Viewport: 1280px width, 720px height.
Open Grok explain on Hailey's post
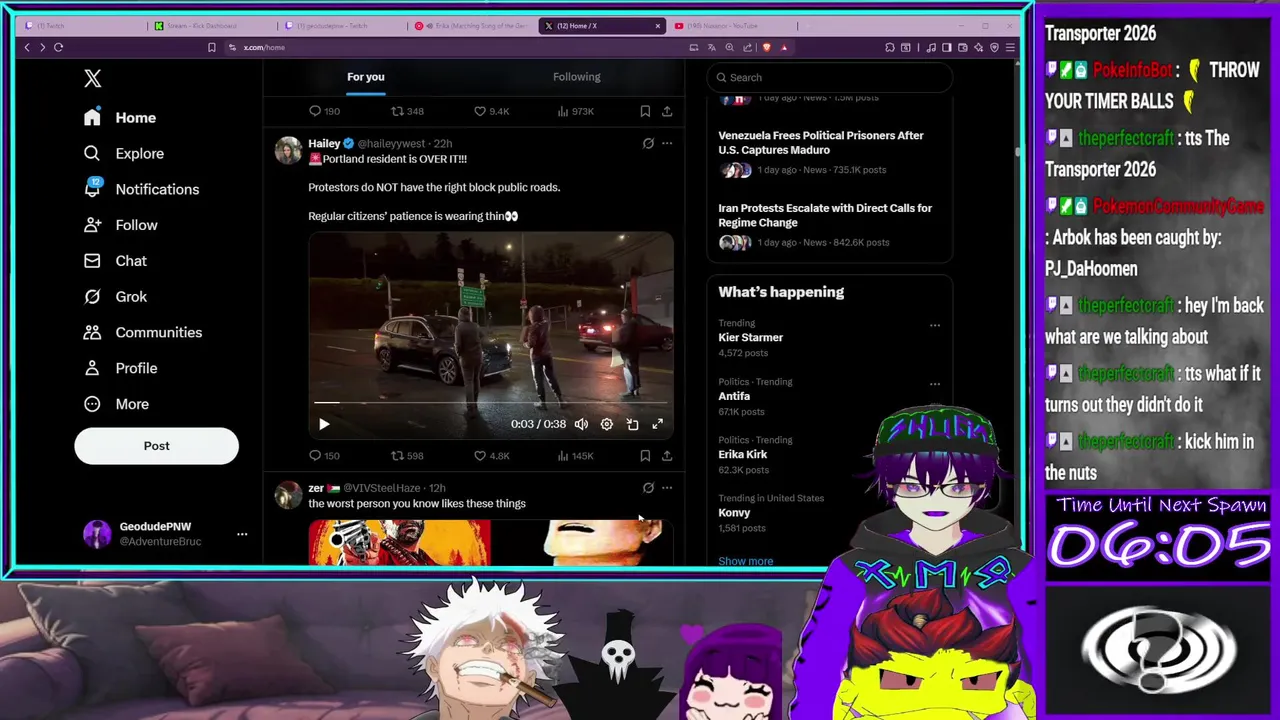click(x=648, y=144)
